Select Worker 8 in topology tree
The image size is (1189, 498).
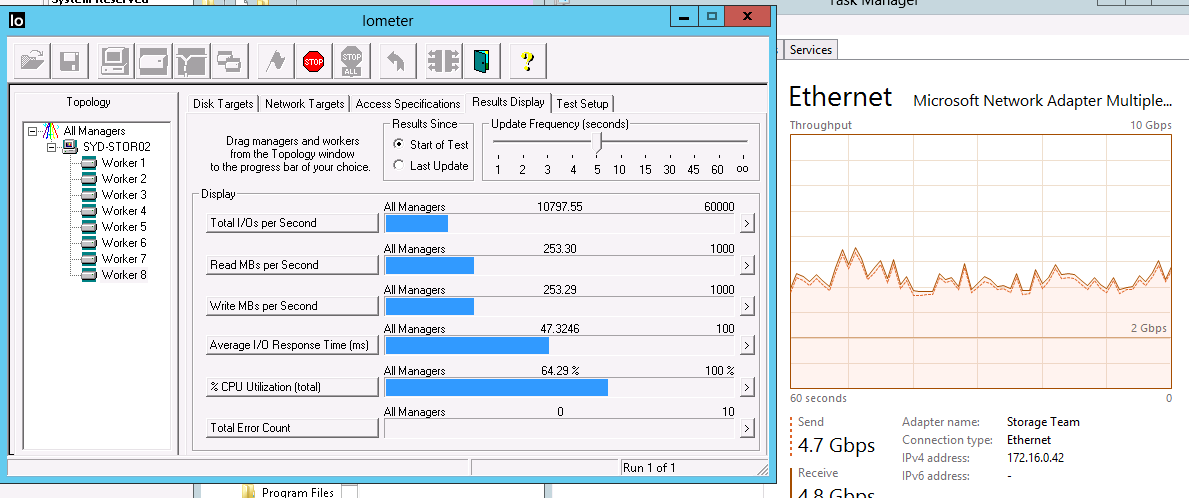click(x=124, y=274)
